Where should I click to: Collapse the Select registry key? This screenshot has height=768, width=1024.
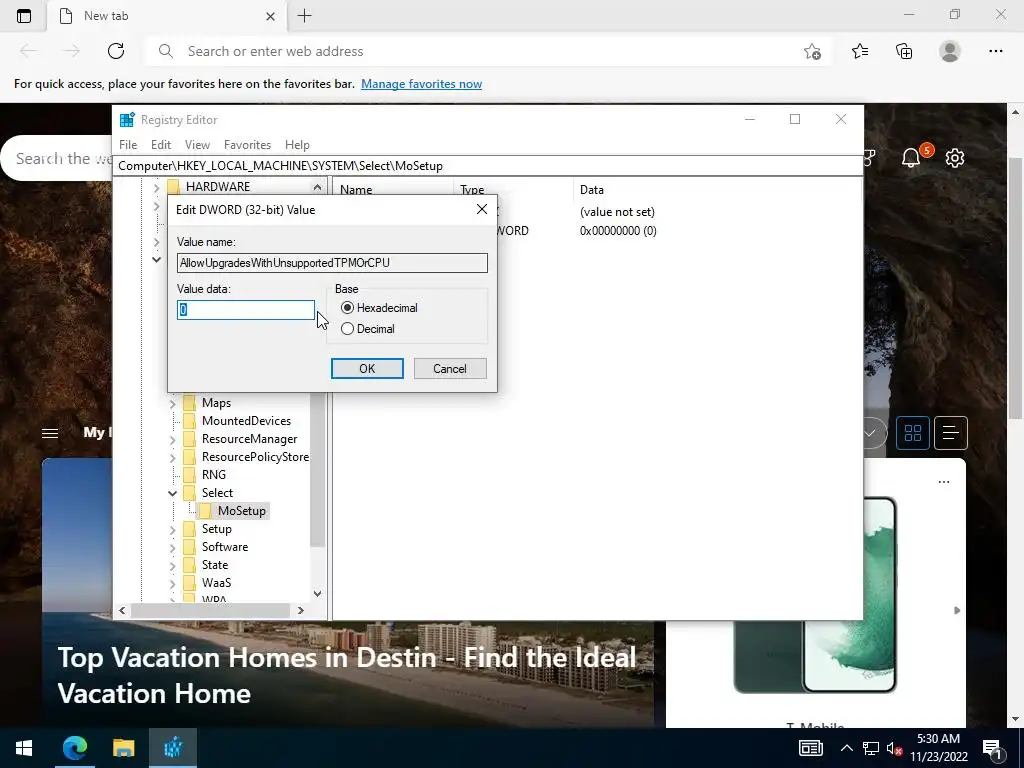pyautogui.click(x=172, y=493)
